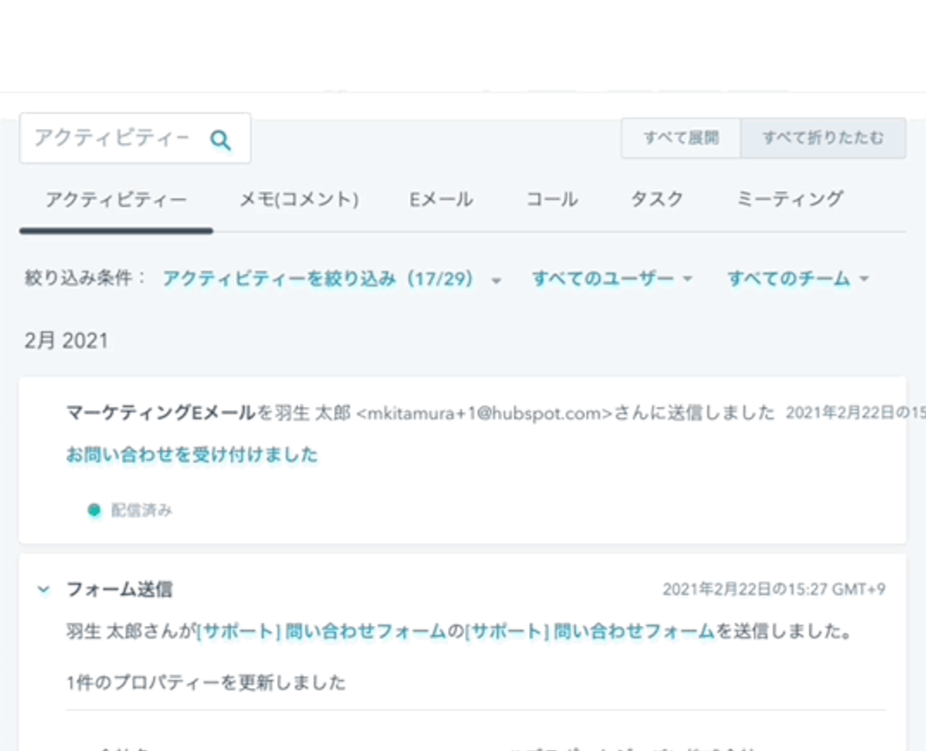926x751 pixels.
Task: Click the activity search magnifier icon
Action: tap(220, 139)
